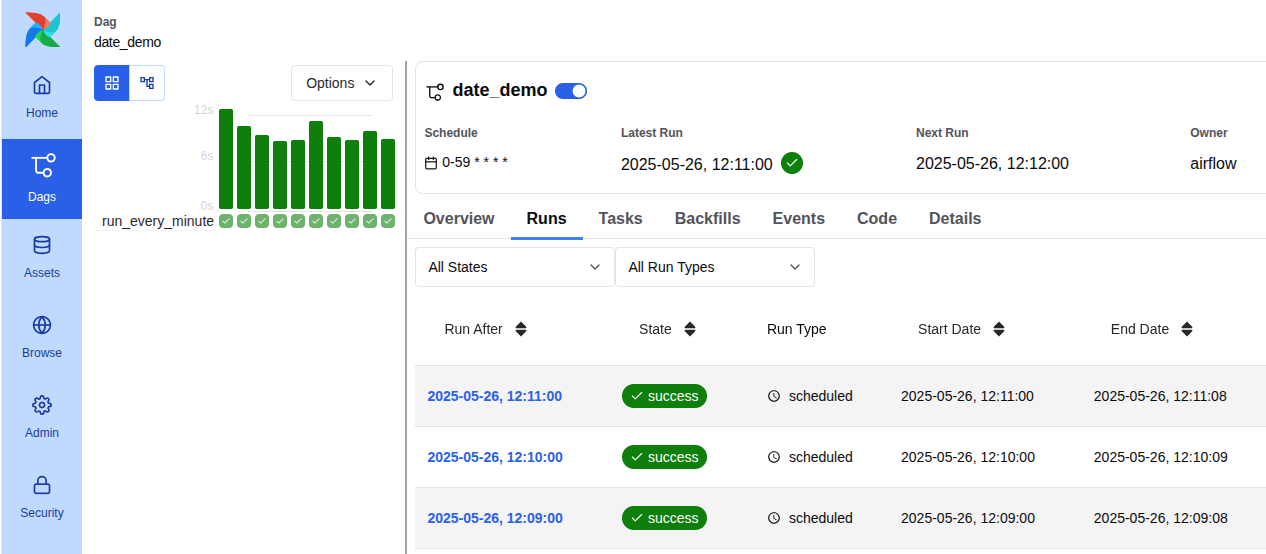Open the All Run Types dropdown

tap(714, 267)
